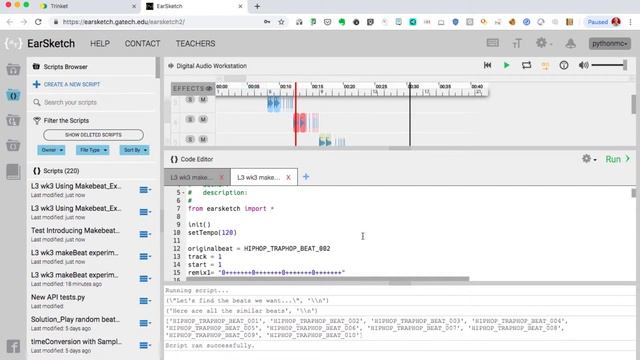Mute the track with the yellow clip
This screenshot has width=640, height=360.
tap(203, 139)
